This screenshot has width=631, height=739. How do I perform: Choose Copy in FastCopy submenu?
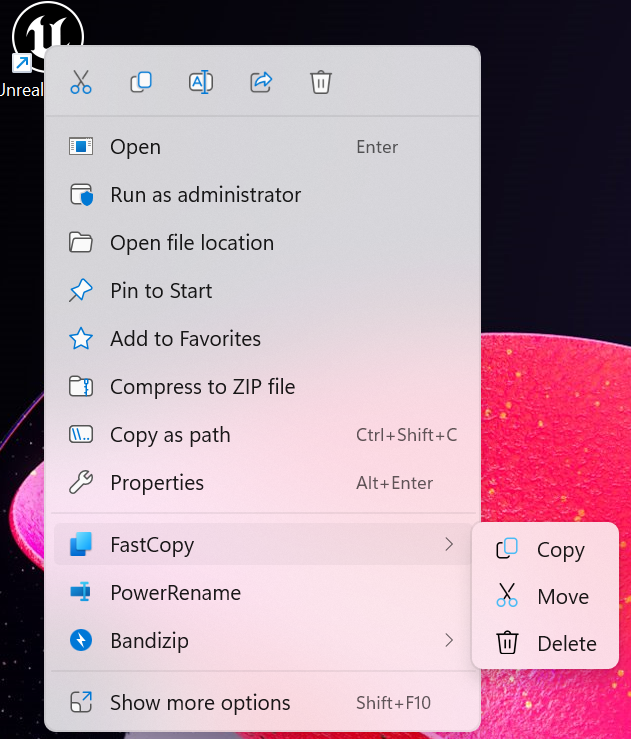click(545, 550)
